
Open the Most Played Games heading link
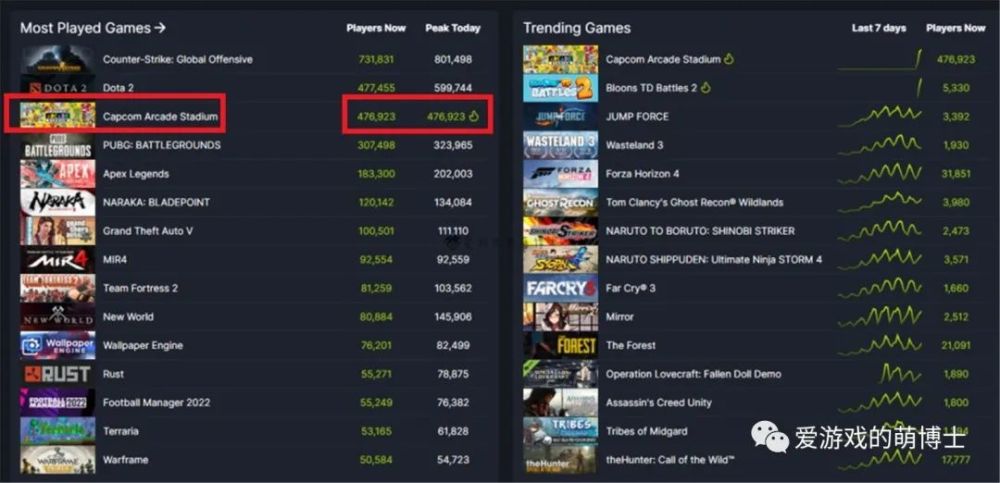pos(92,28)
